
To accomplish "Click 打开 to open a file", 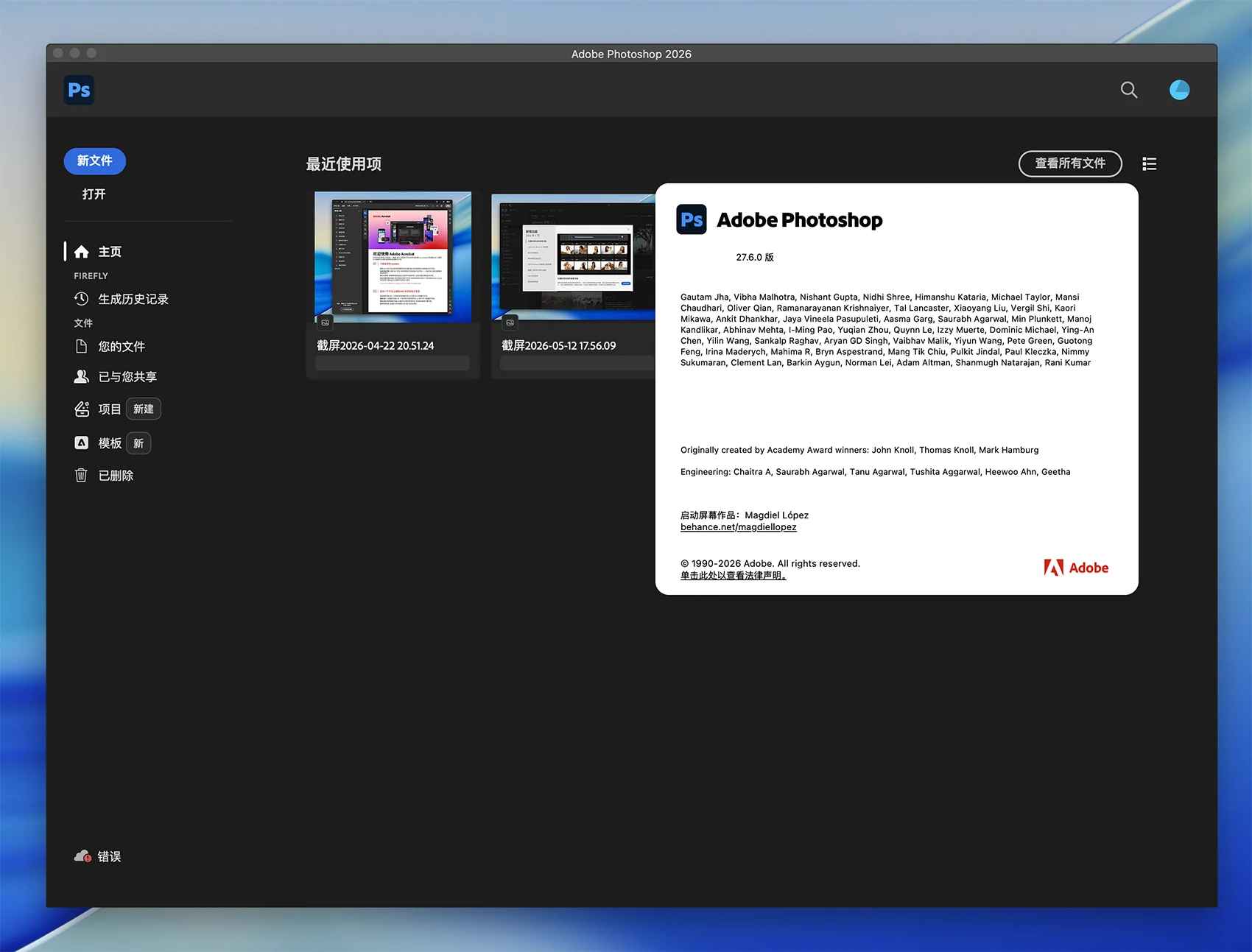I will 94,194.
